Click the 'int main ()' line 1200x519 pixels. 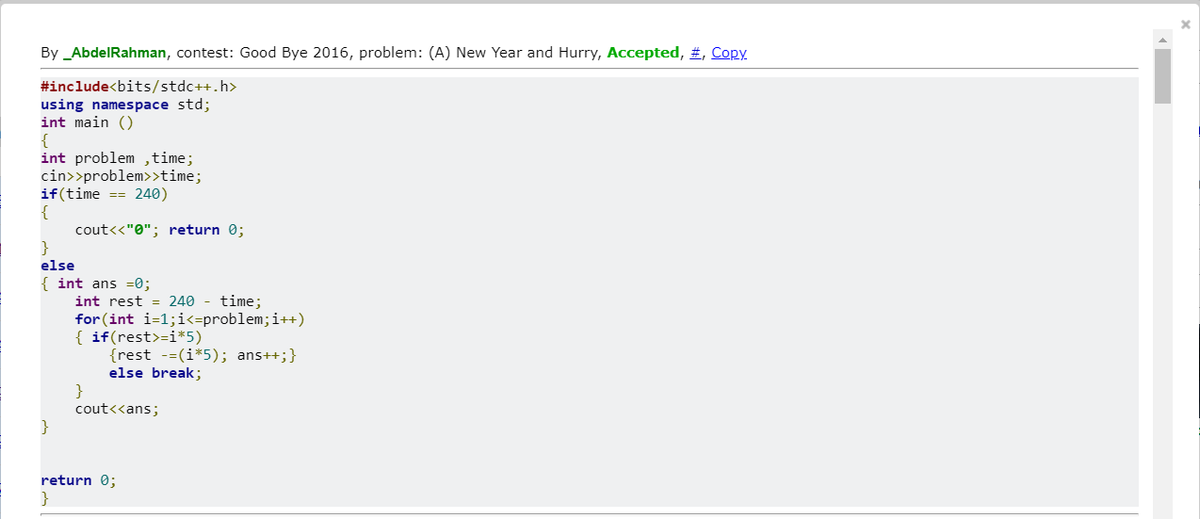(88, 122)
